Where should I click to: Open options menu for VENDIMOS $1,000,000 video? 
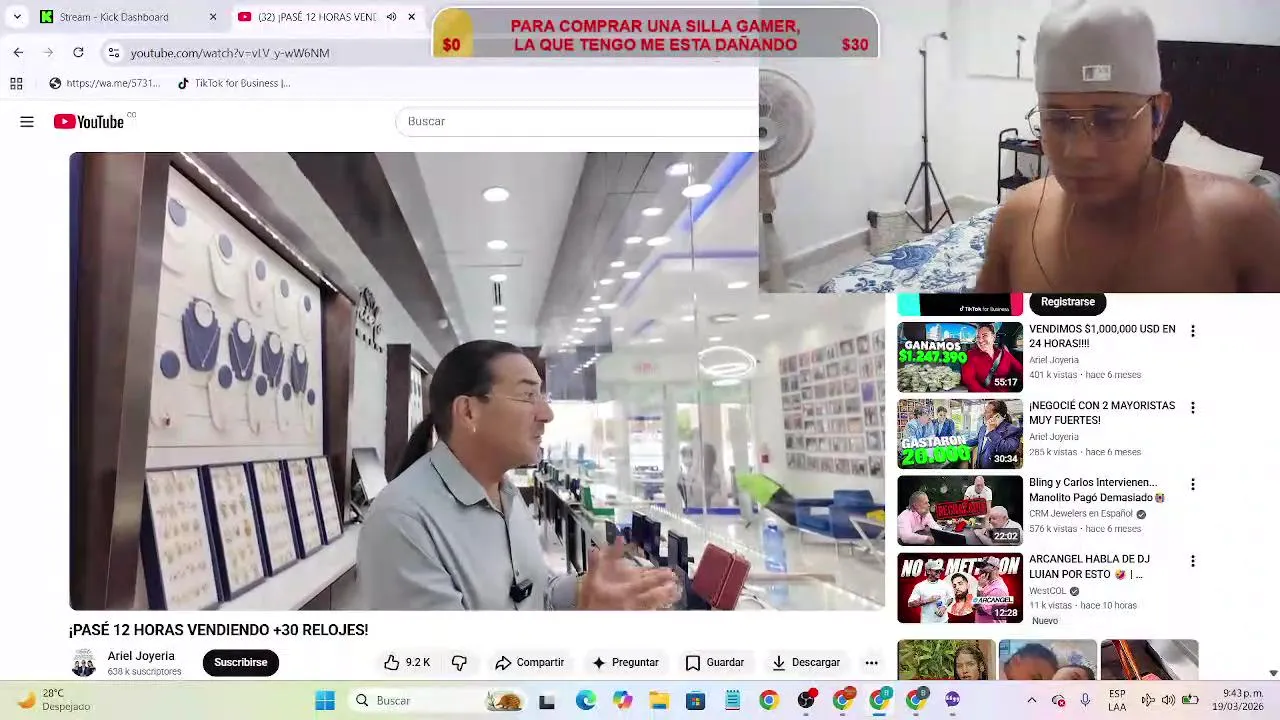point(1192,331)
